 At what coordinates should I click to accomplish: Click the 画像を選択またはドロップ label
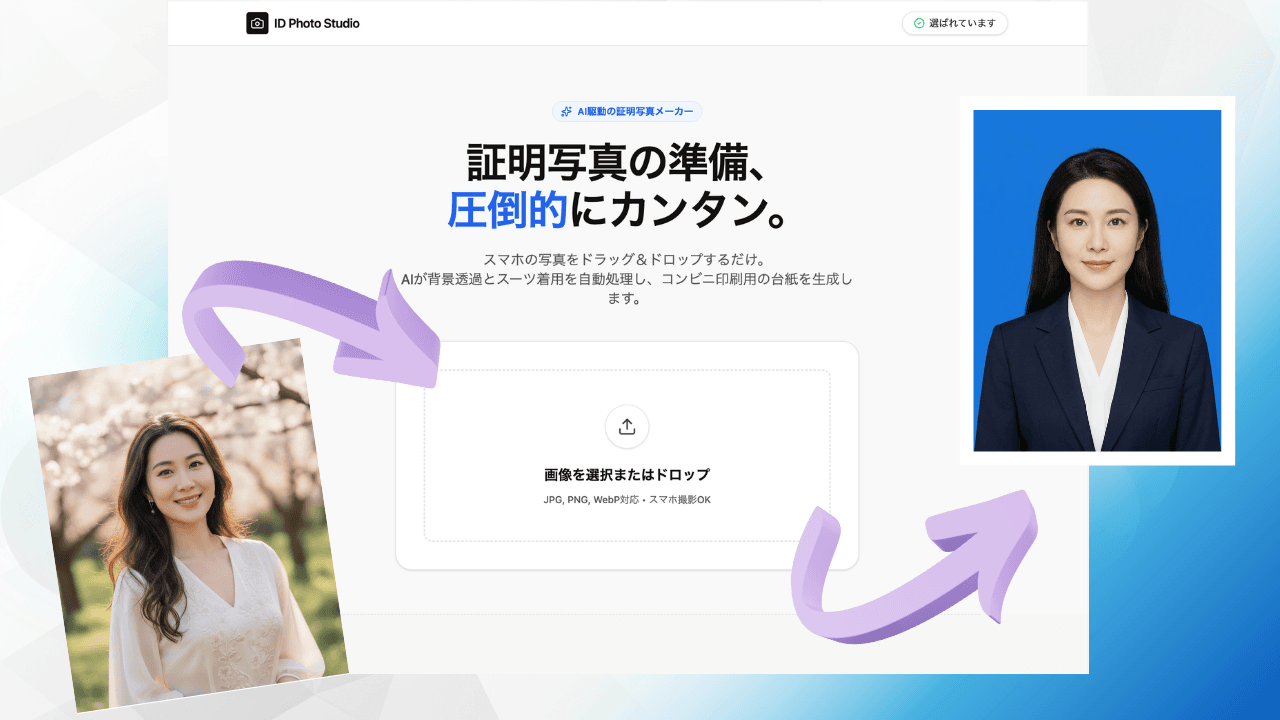point(627,474)
